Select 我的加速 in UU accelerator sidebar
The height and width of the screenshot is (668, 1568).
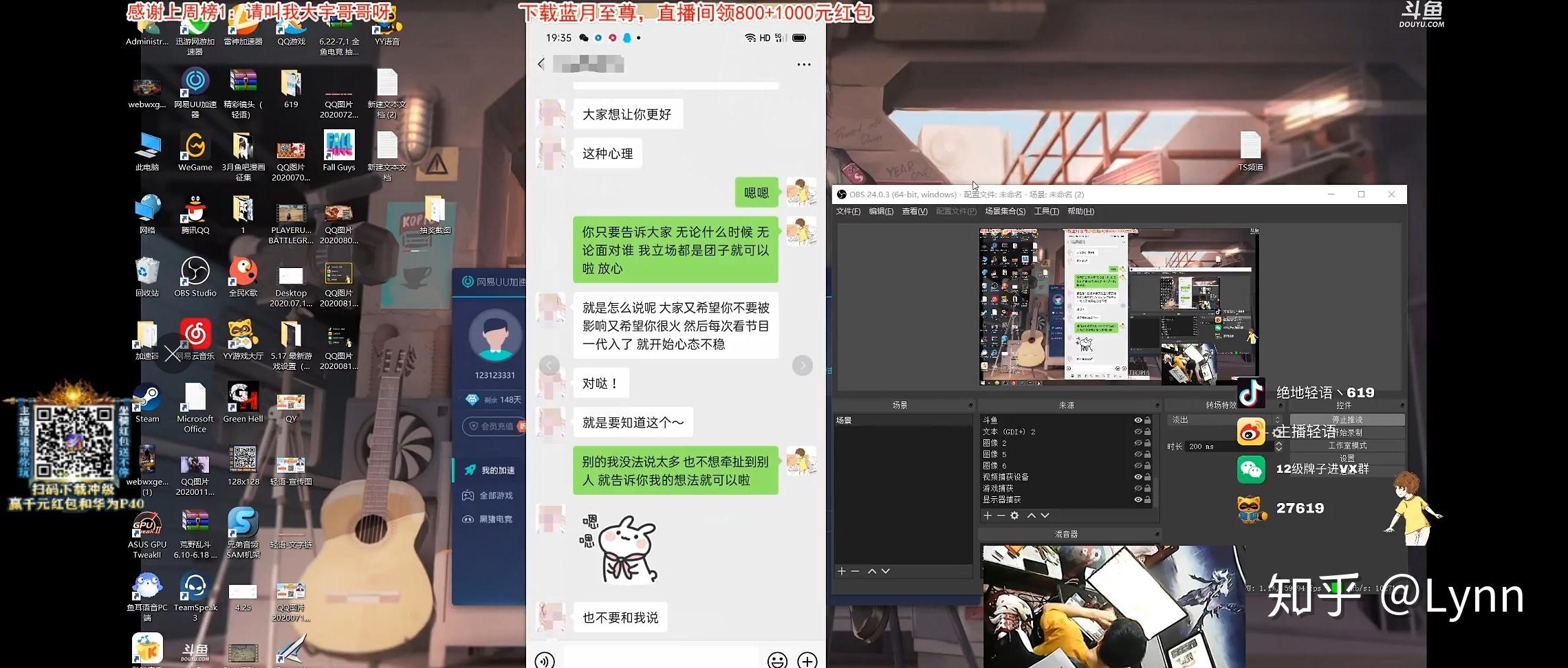pos(490,470)
